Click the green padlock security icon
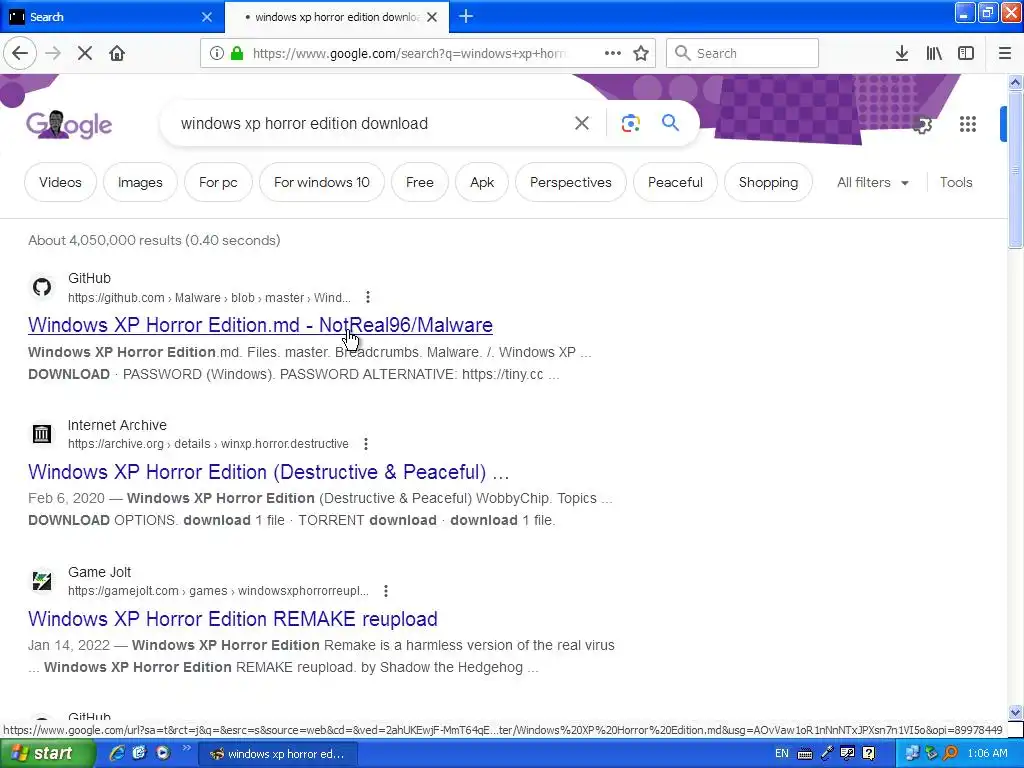 (x=237, y=54)
